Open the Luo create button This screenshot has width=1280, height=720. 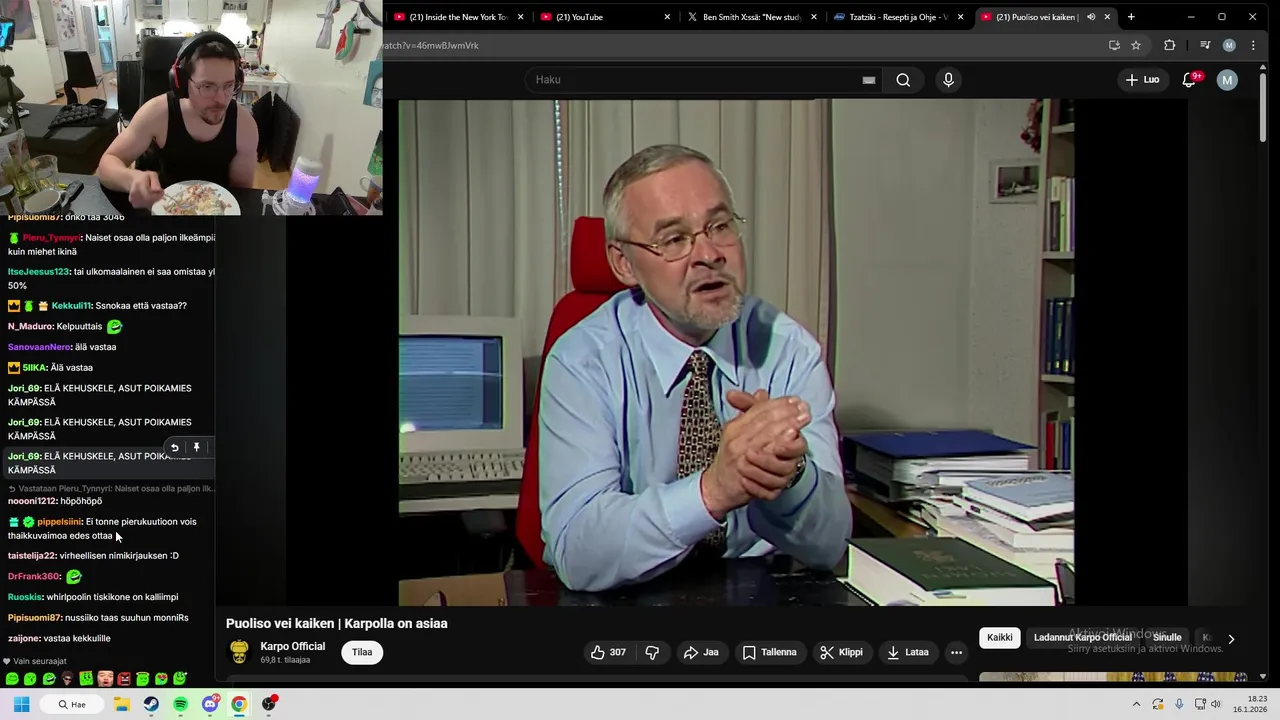[x=1142, y=80]
